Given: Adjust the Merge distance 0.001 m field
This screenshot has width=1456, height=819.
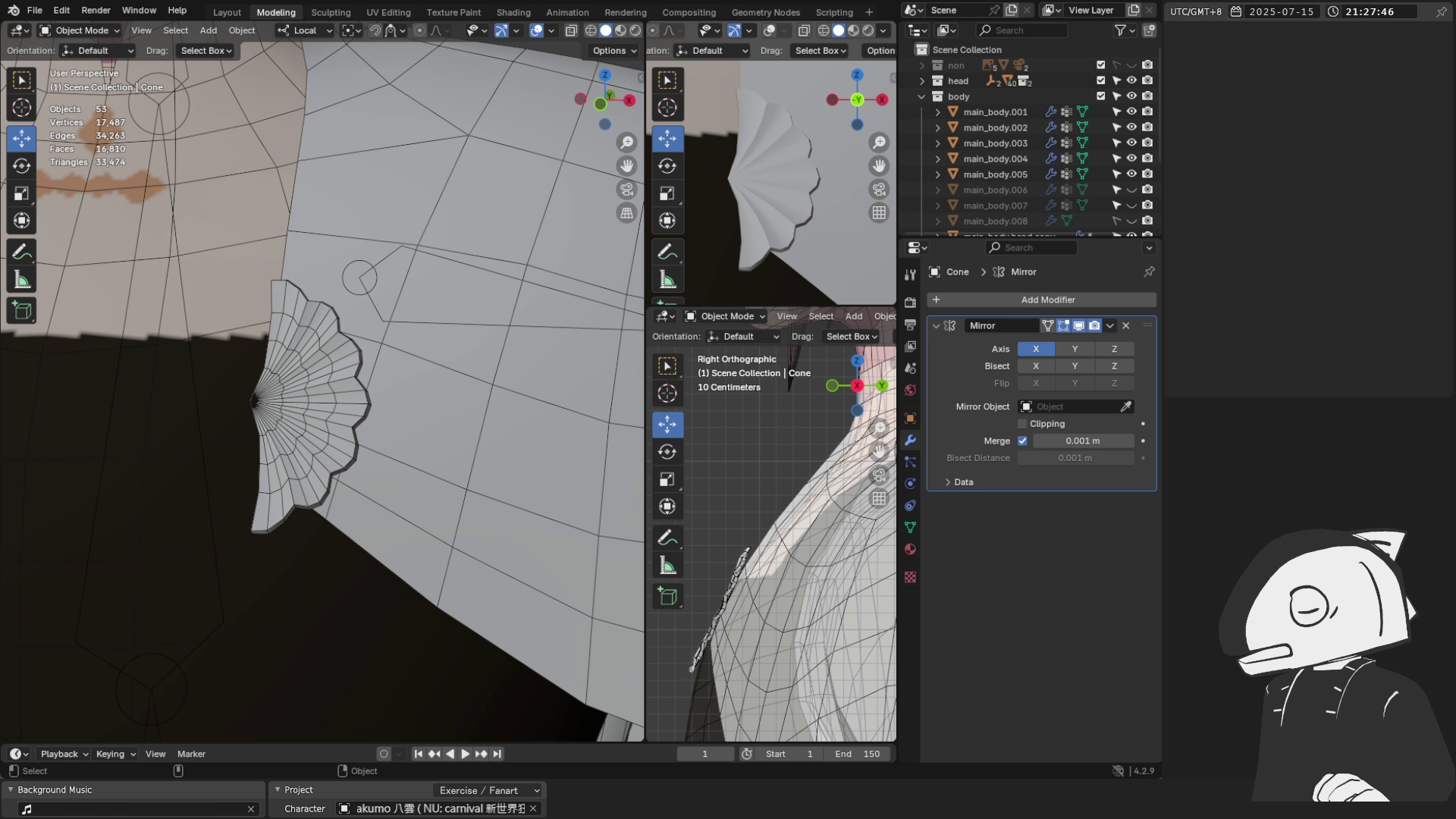Looking at the screenshot, I should pos(1083,441).
